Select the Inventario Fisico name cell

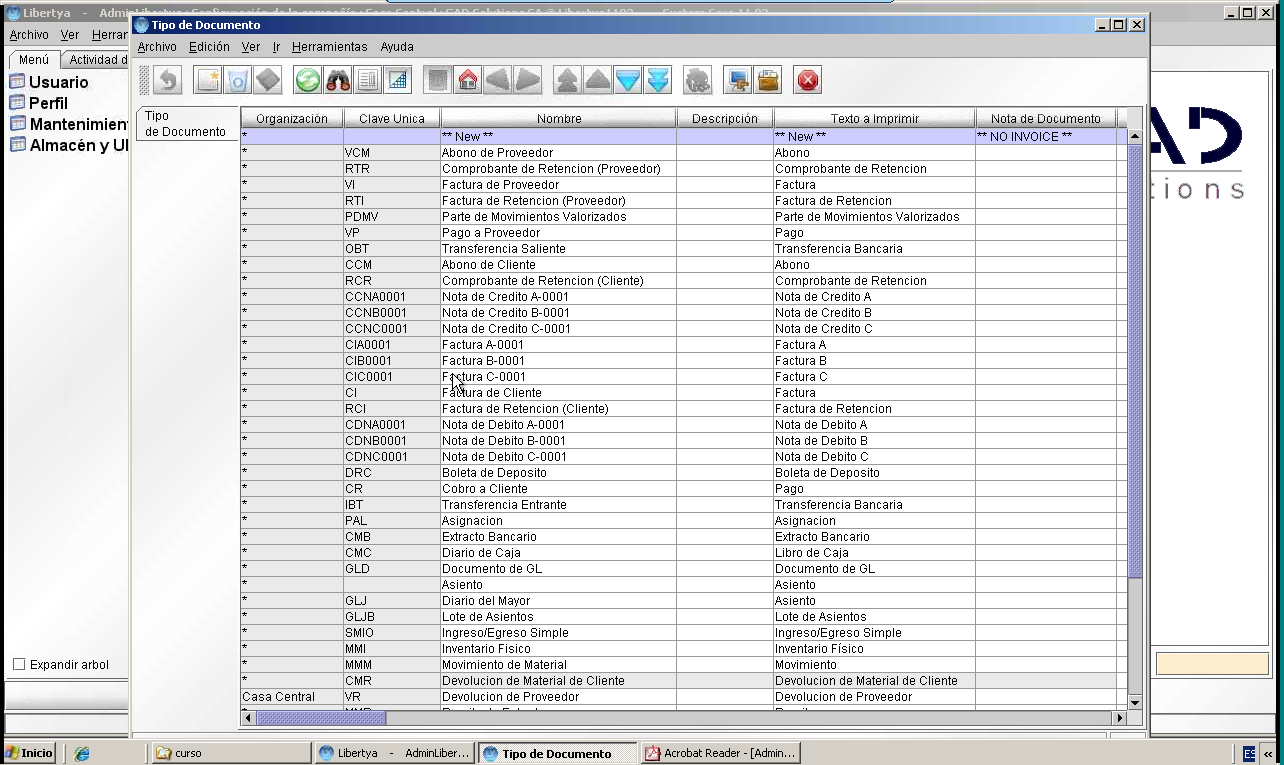[x=559, y=649]
